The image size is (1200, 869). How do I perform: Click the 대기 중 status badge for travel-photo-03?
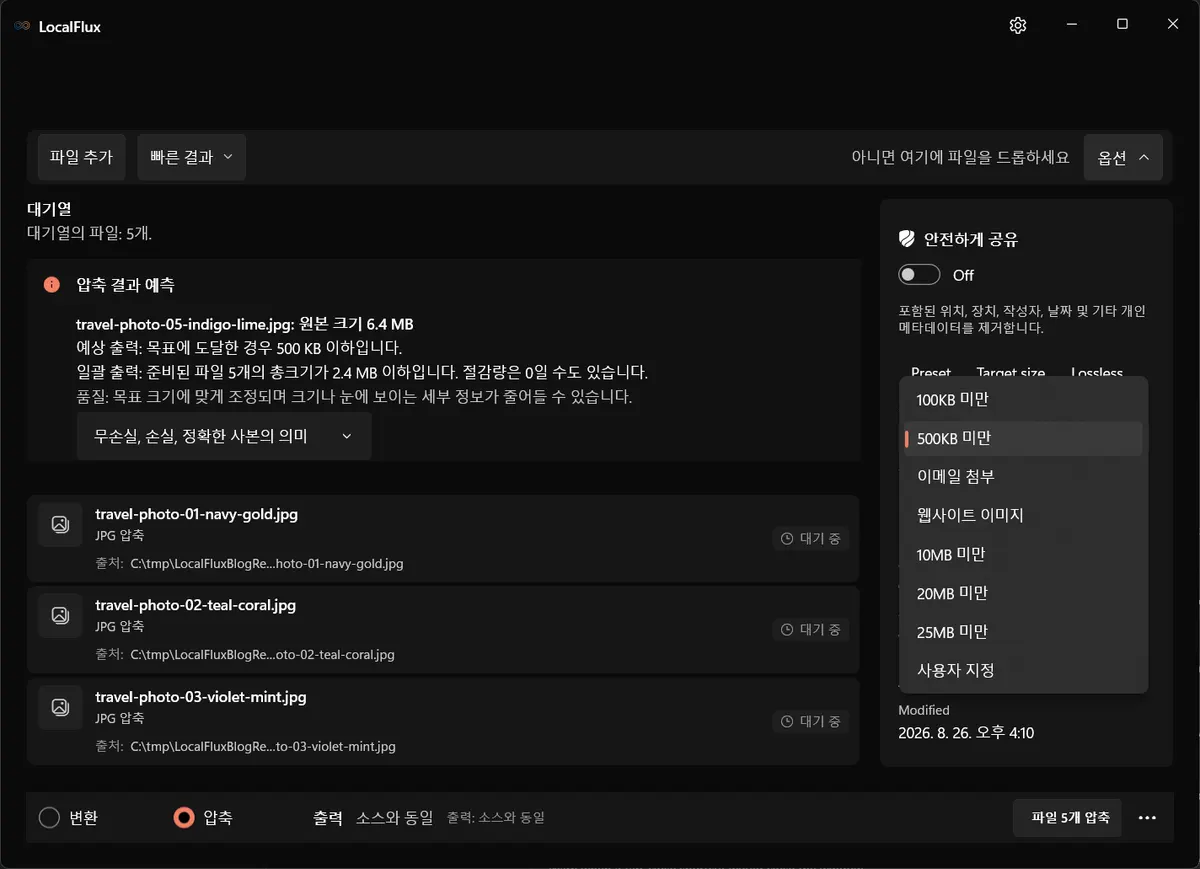point(811,721)
